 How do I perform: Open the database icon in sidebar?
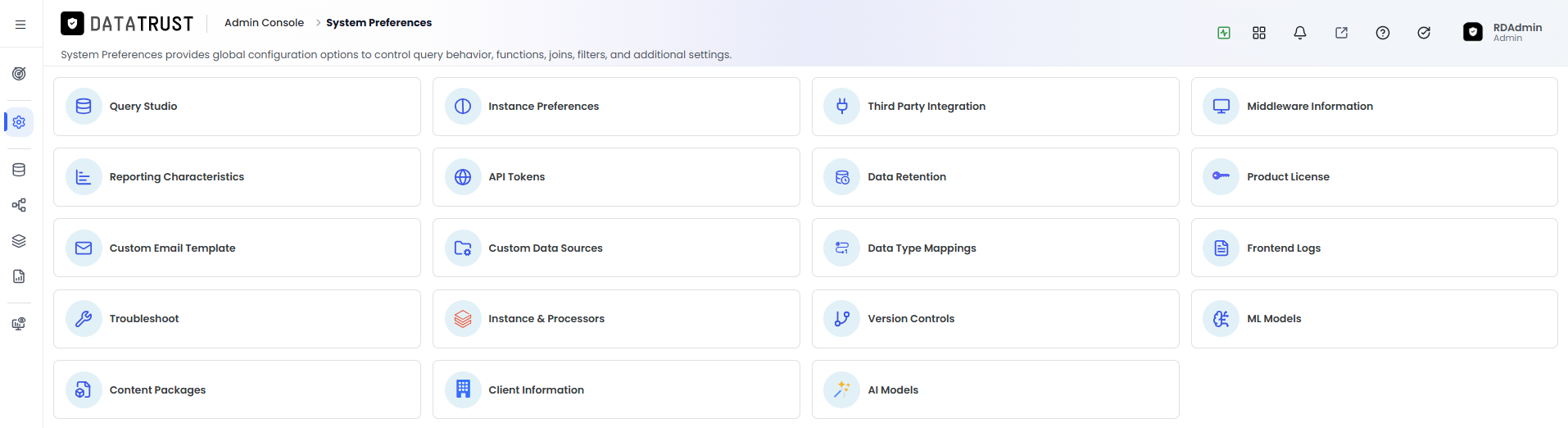click(19, 170)
